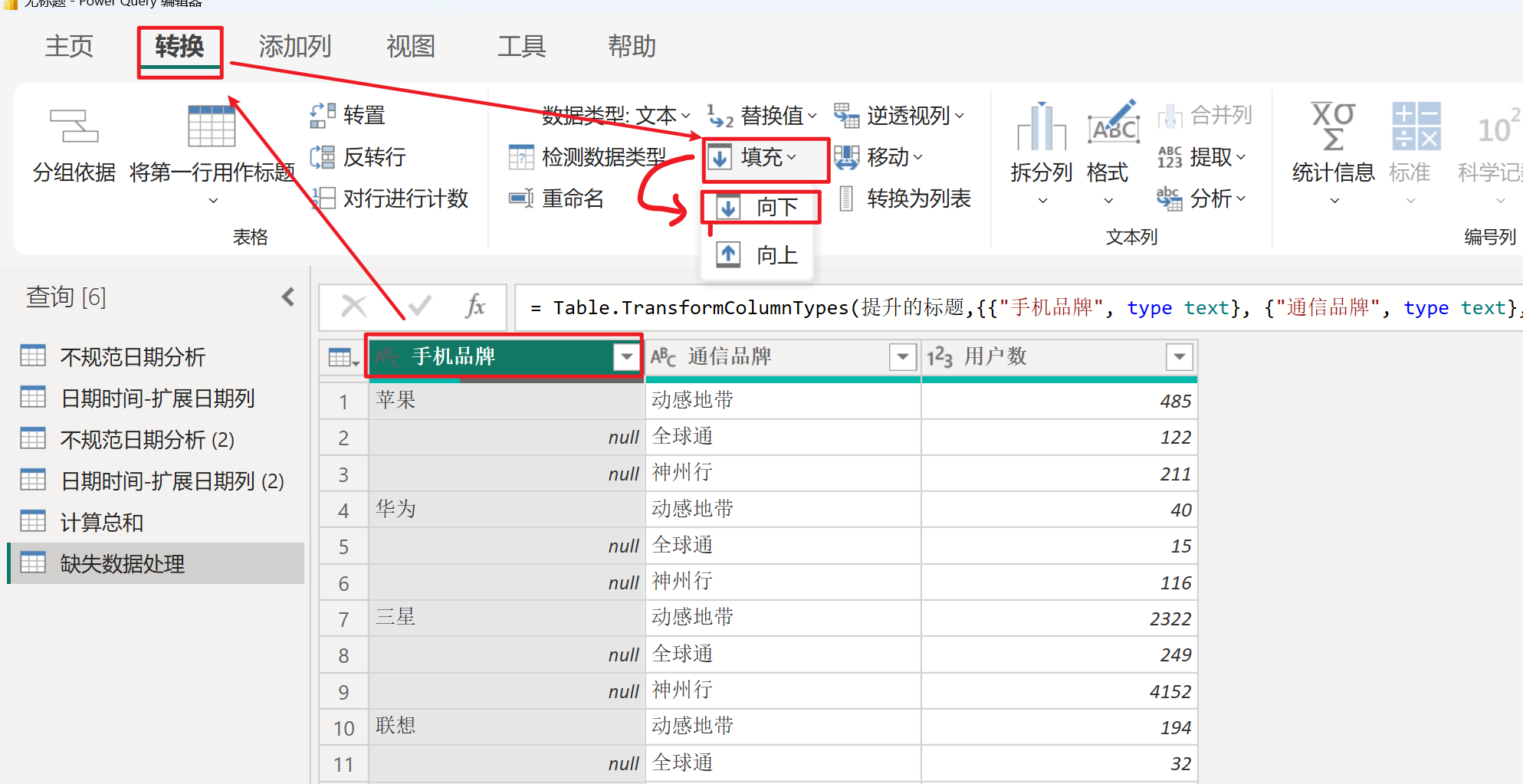The width and height of the screenshot is (1523, 784).
Task: Click Use First Row as Headers icon
Action: (x=212, y=127)
